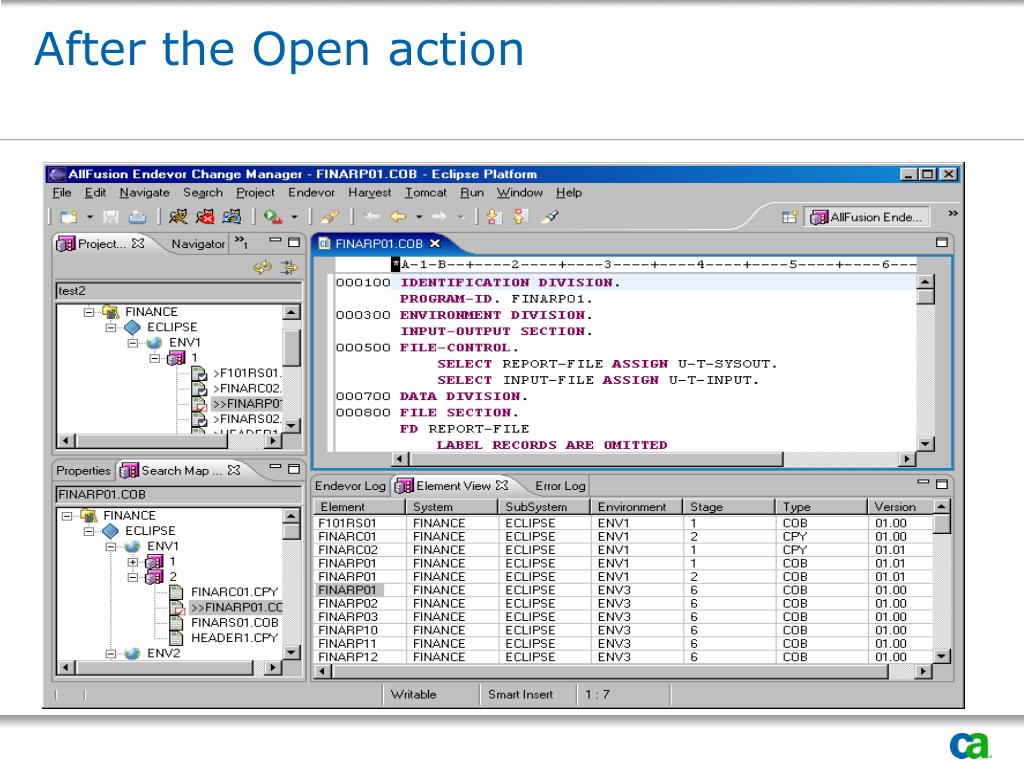Open the Endevor menu
1024x768 pixels.
click(312, 193)
